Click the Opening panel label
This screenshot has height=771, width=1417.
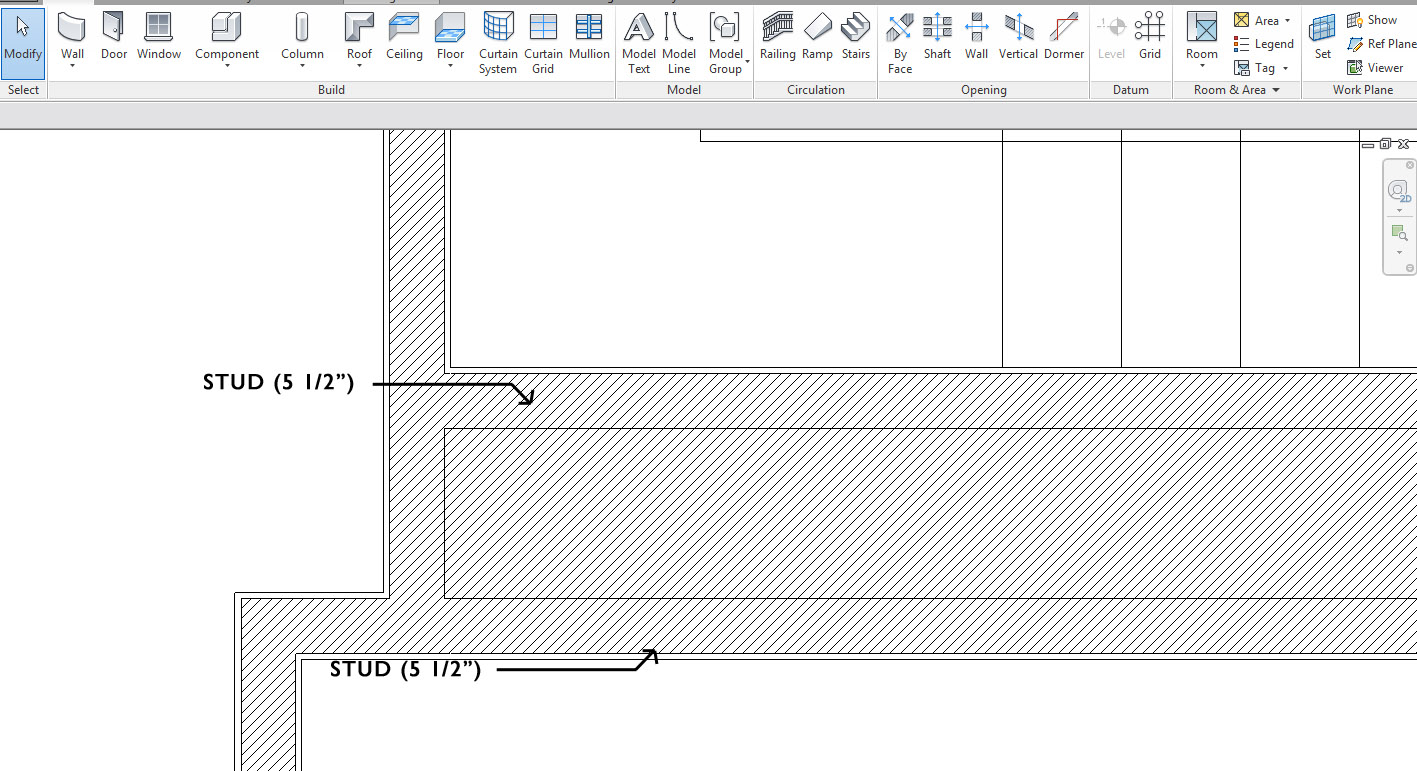984,90
